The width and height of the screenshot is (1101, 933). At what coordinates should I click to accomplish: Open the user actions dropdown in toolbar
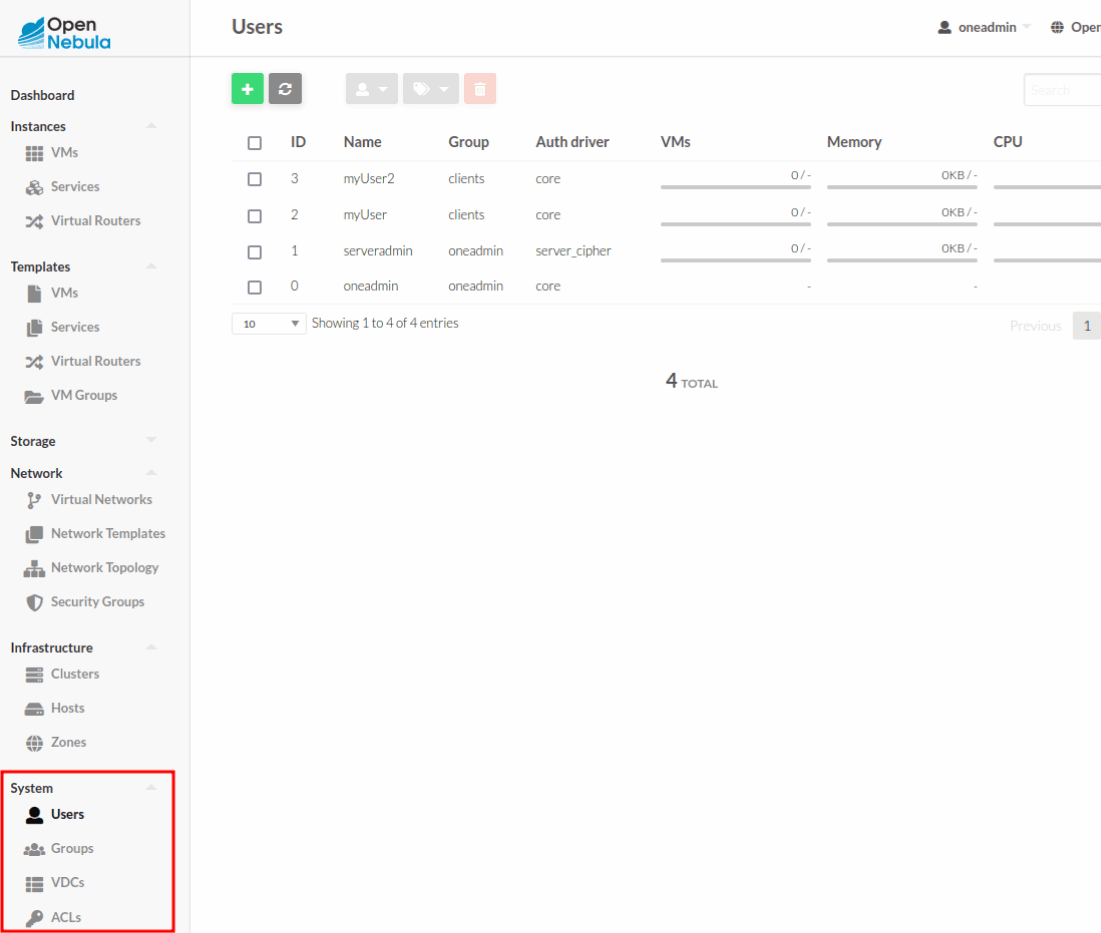[x=372, y=89]
